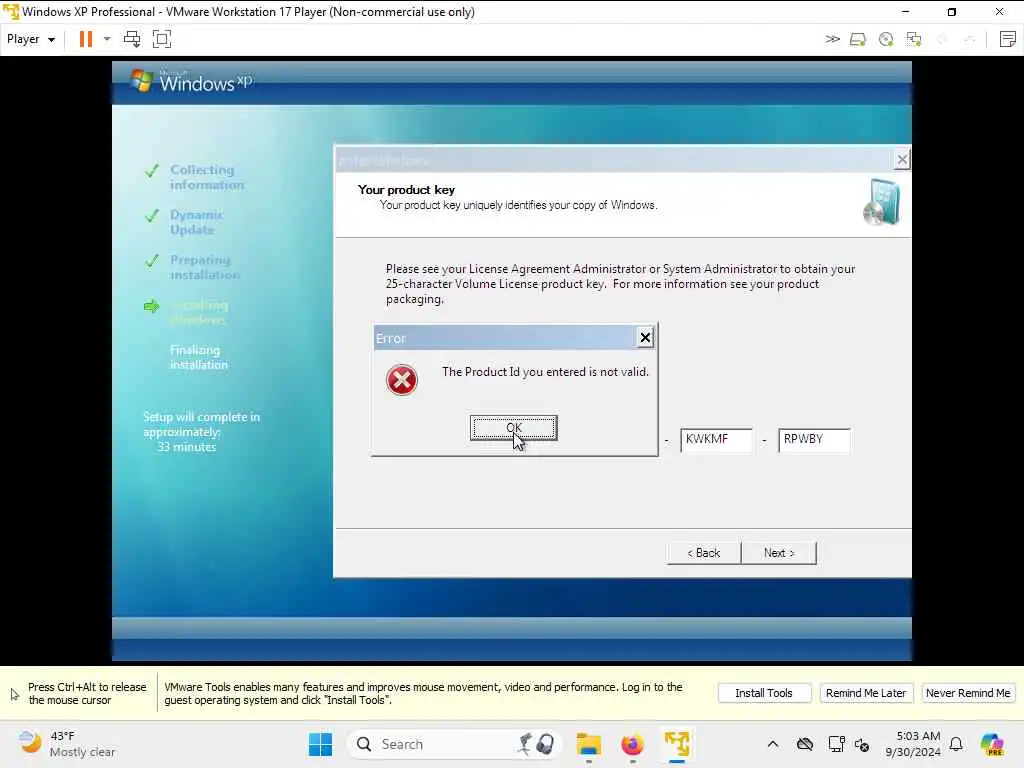Viewport: 1024px width, 768px height.
Task: Click the setup CD box icon
Action: [882, 202]
